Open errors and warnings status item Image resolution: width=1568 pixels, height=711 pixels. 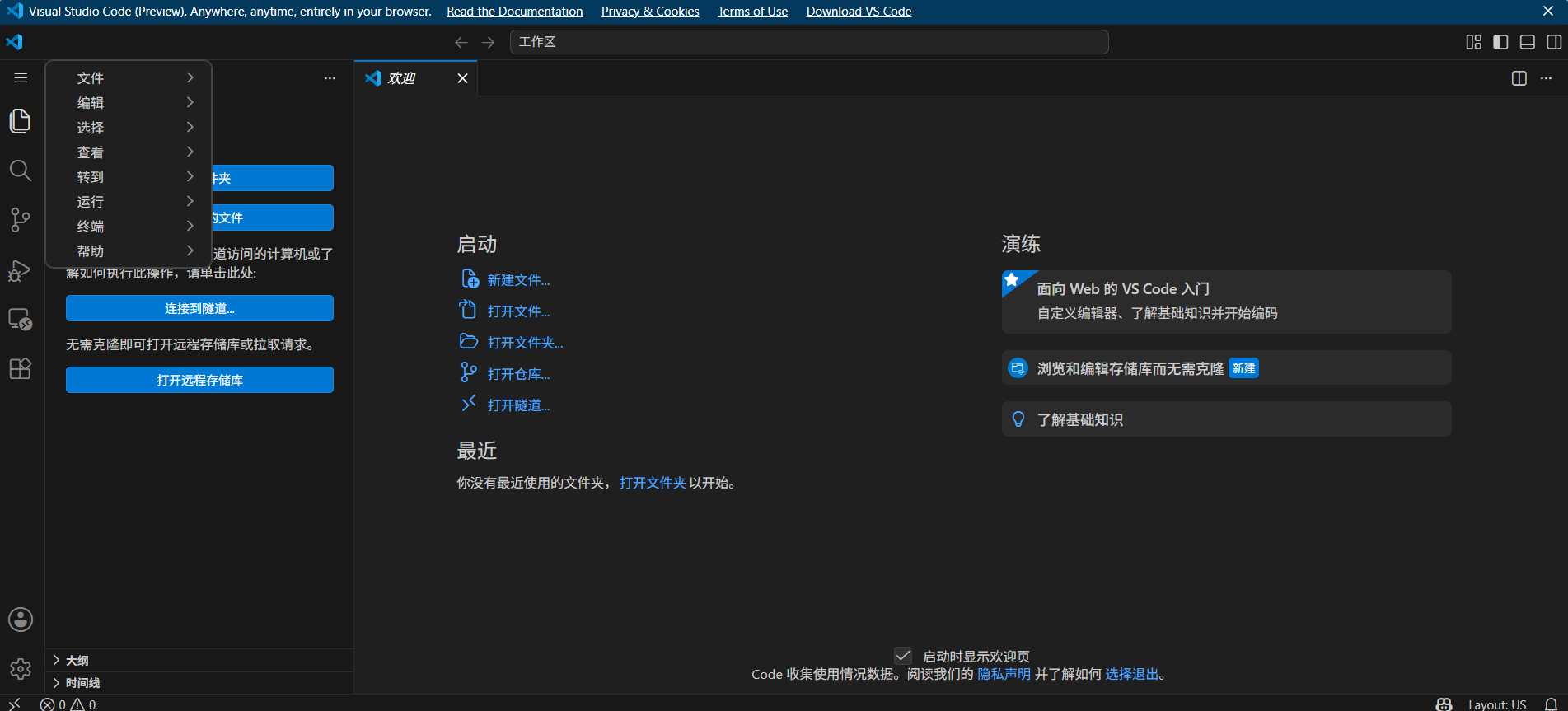pyautogui.click(x=68, y=704)
